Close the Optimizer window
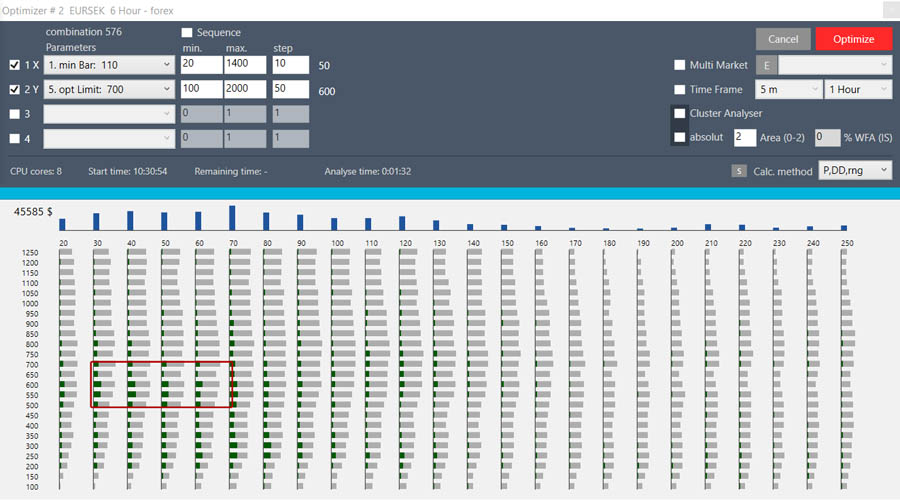Image resolution: width=900 pixels, height=500 pixels. 884,10
